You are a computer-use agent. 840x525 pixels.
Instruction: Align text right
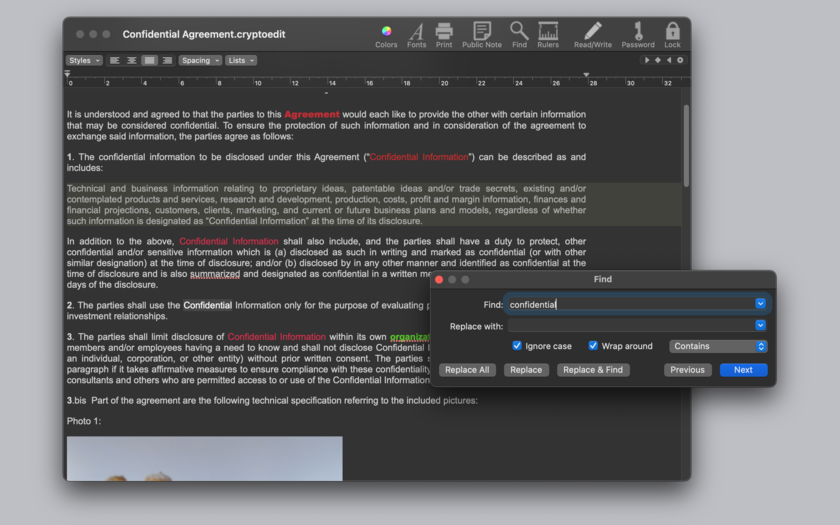click(x=167, y=61)
